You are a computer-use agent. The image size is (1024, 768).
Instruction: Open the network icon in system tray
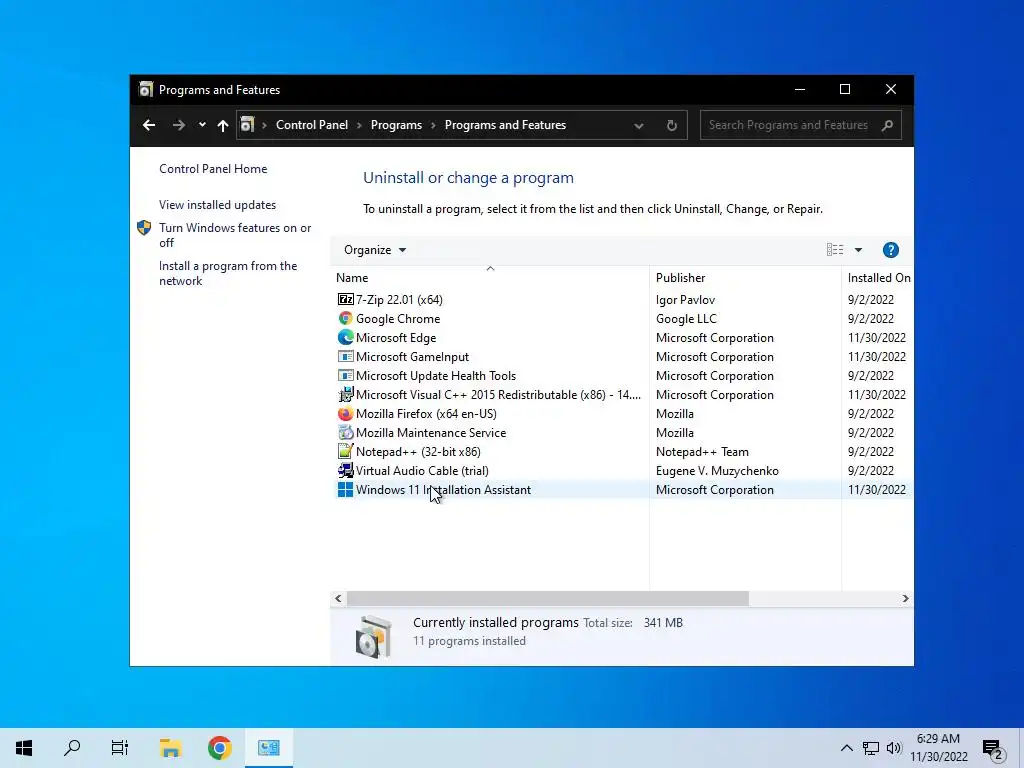pos(871,748)
